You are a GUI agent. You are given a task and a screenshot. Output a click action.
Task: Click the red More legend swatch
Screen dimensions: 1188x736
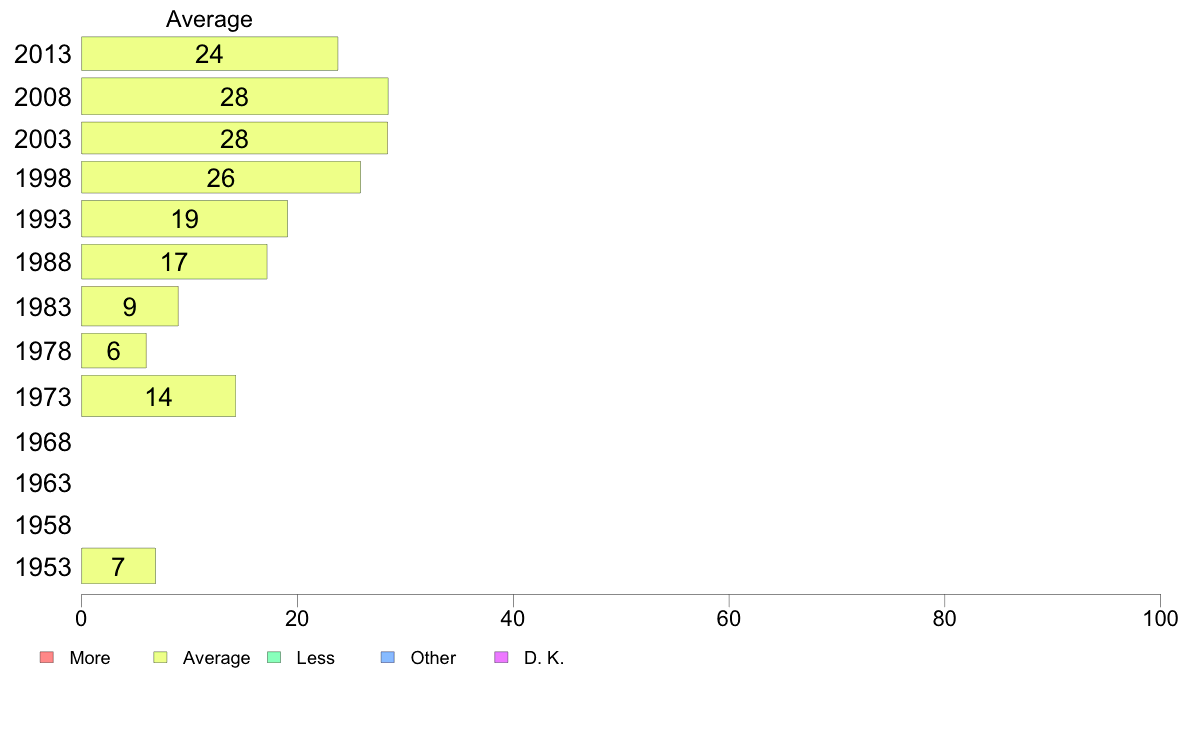click(x=46, y=657)
